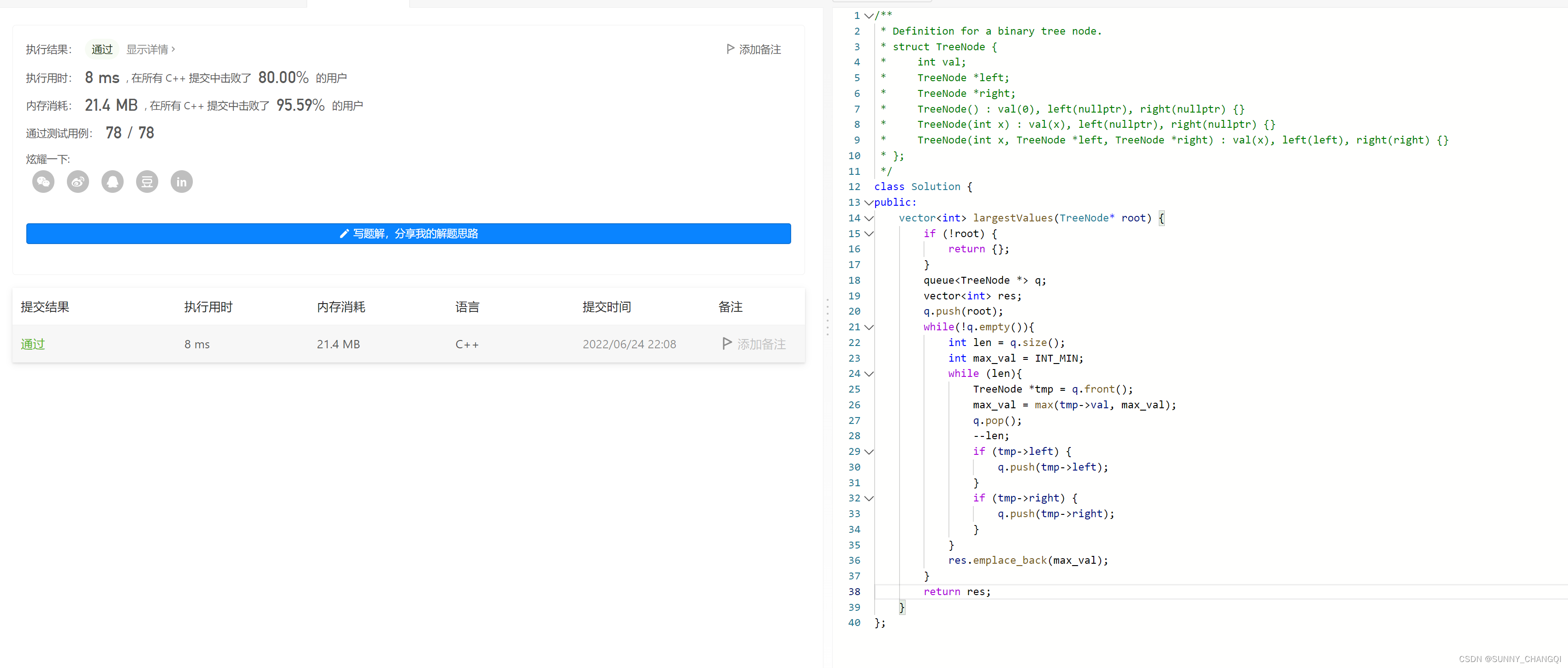Collapse largestValues function at line 14
Image resolution: width=1568 pixels, height=668 pixels.
tap(869, 218)
